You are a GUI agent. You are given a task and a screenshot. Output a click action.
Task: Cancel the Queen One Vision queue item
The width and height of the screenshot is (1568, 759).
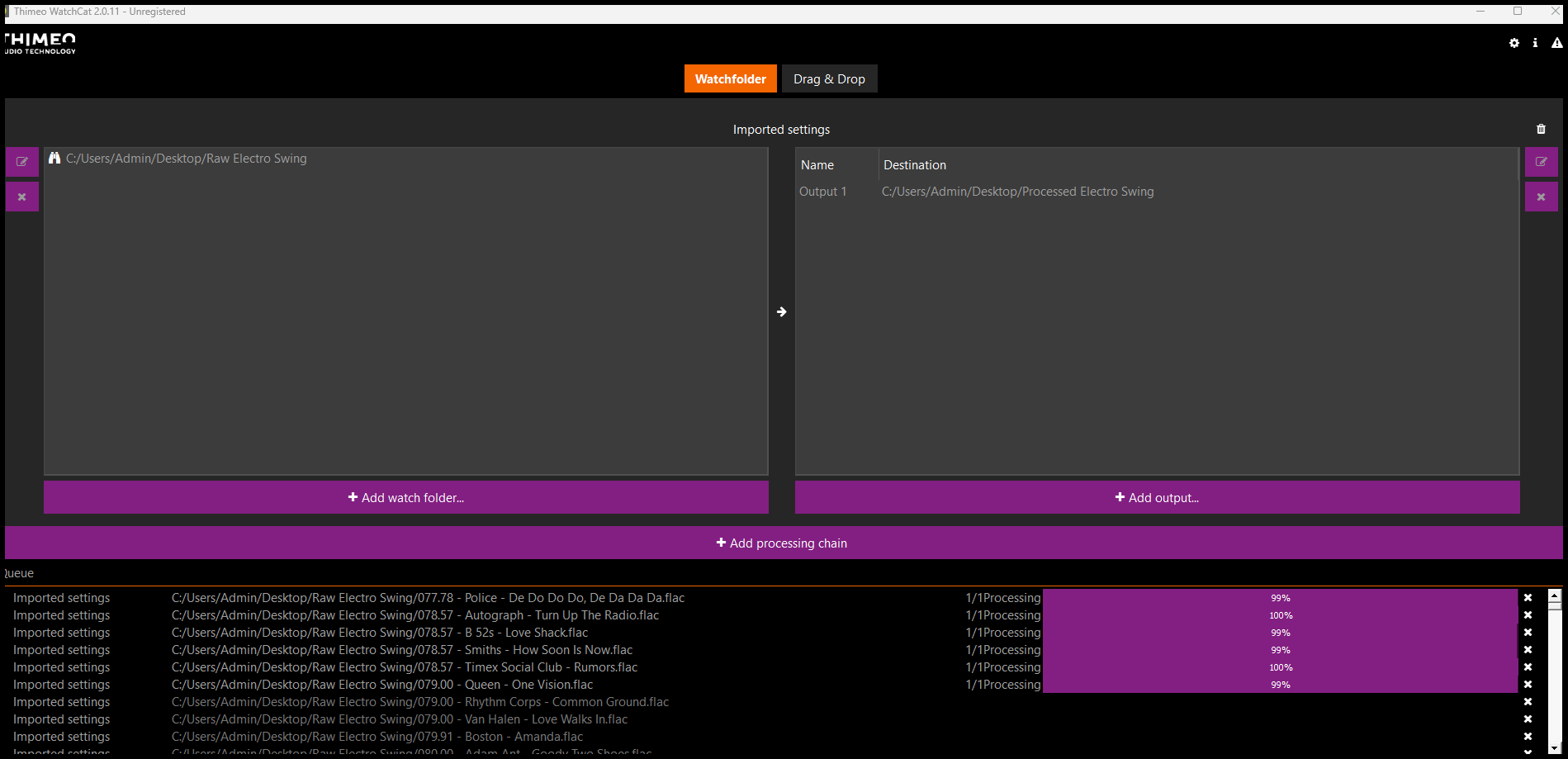[1528, 685]
